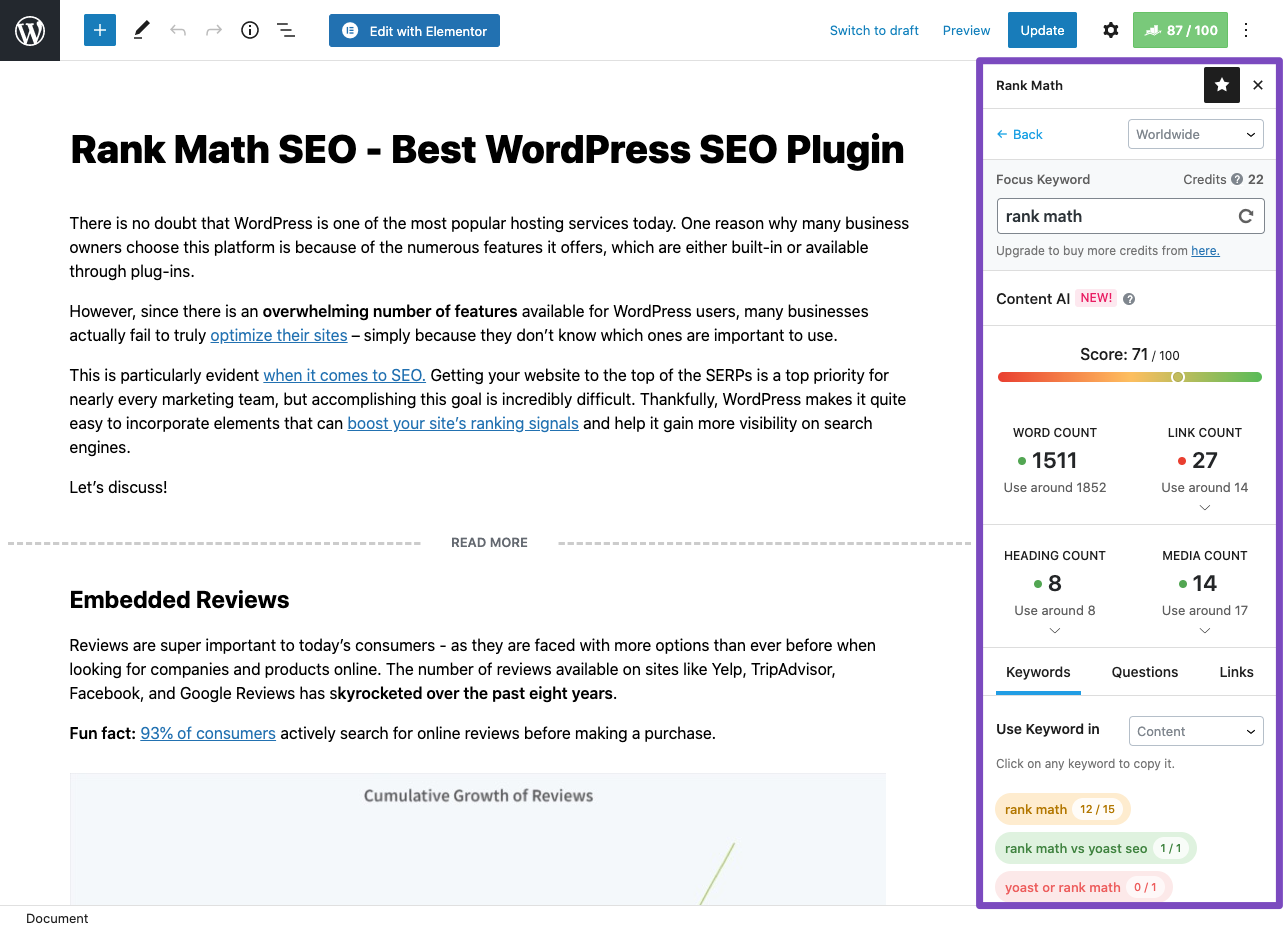Copy the 'yoast or rank math' keyword
This screenshot has height=930, width=1283.
1083,887
